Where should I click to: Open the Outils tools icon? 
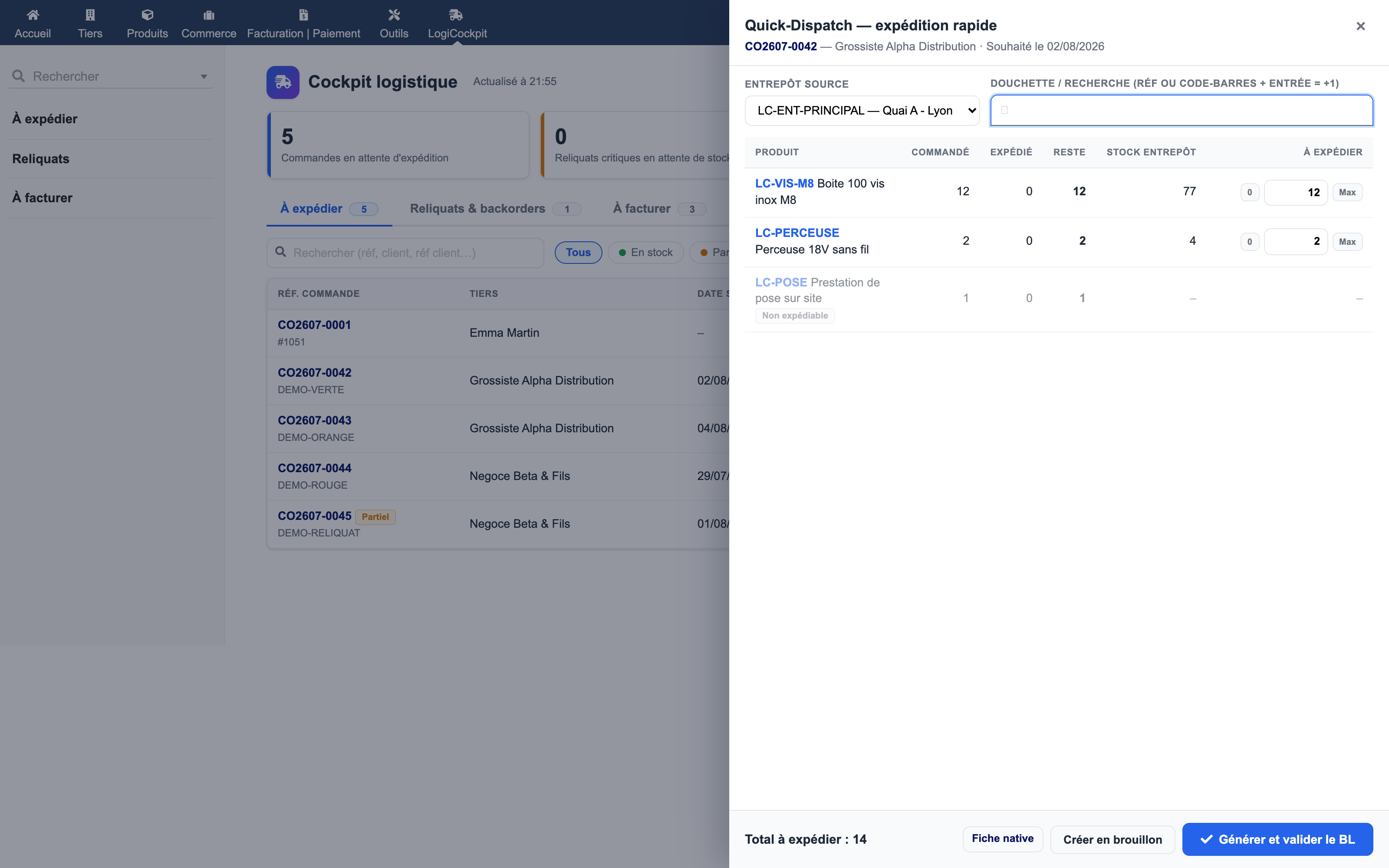point(394,15)
